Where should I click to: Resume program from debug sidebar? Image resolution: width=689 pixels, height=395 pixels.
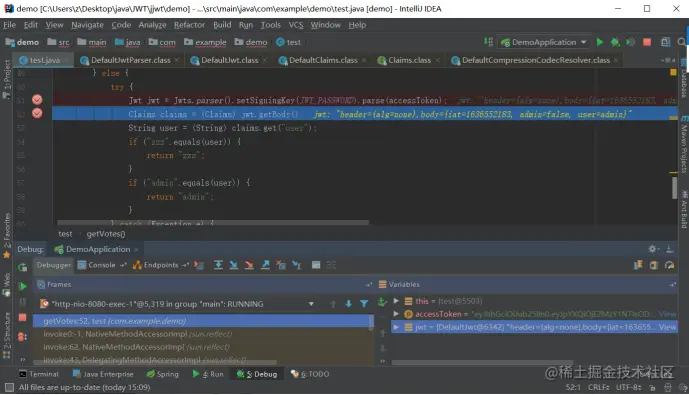pyautogui.click(x=22, y=286)
